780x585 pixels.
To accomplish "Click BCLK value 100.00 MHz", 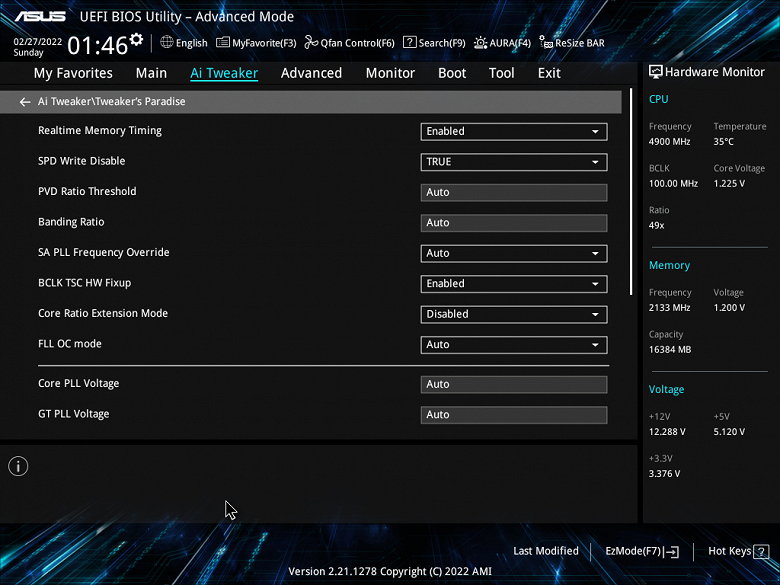I will [x=673, y=184].
